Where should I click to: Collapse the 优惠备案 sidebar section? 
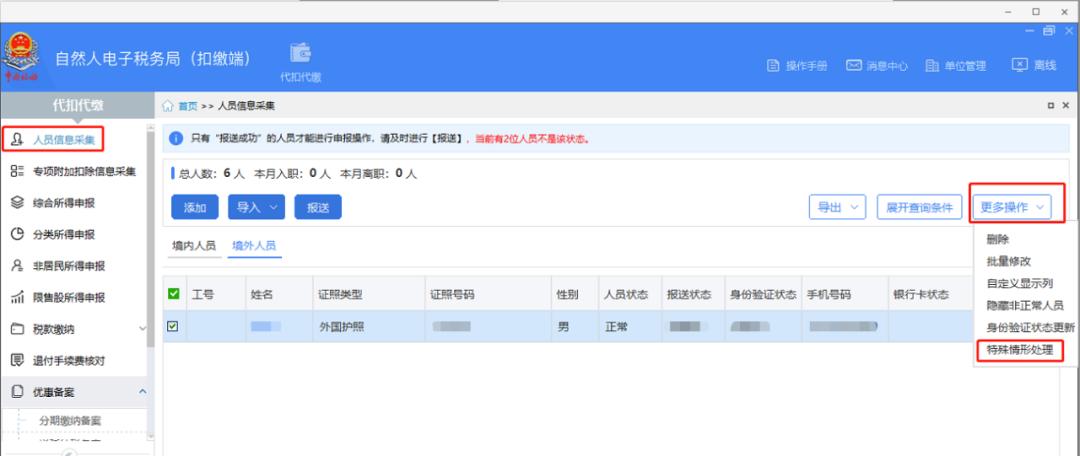click(x=141, y=390)
